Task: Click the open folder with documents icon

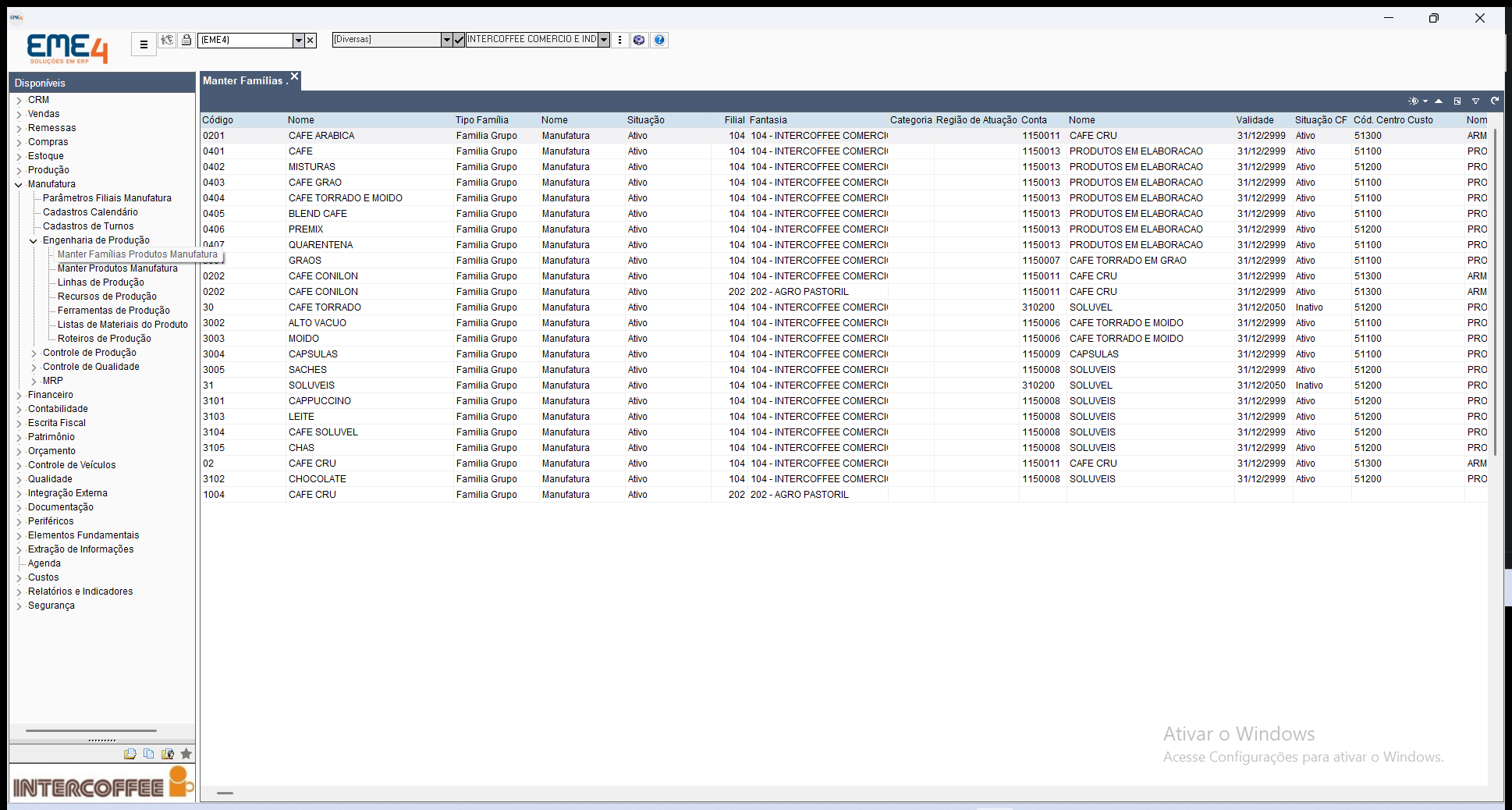Action: pyautogui.click(x=130, y=754)
